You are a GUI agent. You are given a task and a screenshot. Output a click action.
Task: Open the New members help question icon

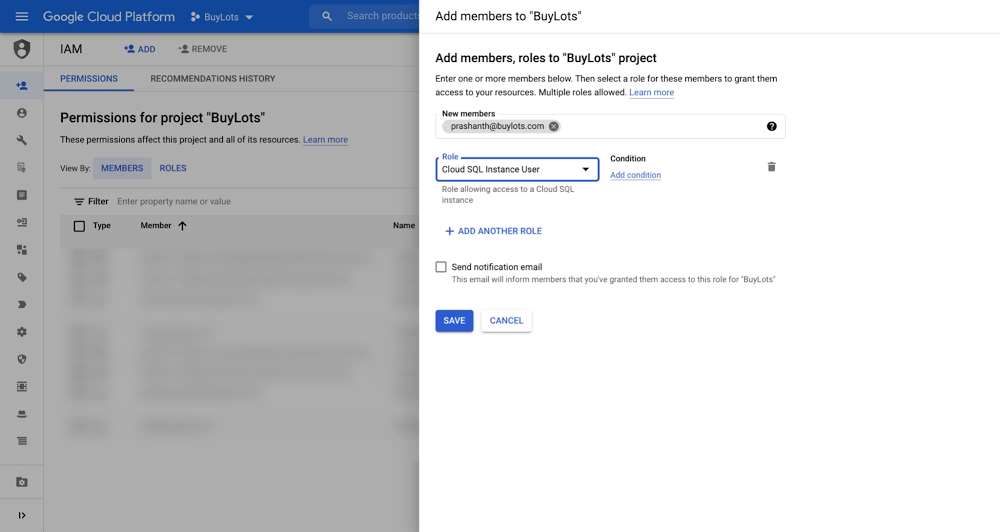[772, 126]
